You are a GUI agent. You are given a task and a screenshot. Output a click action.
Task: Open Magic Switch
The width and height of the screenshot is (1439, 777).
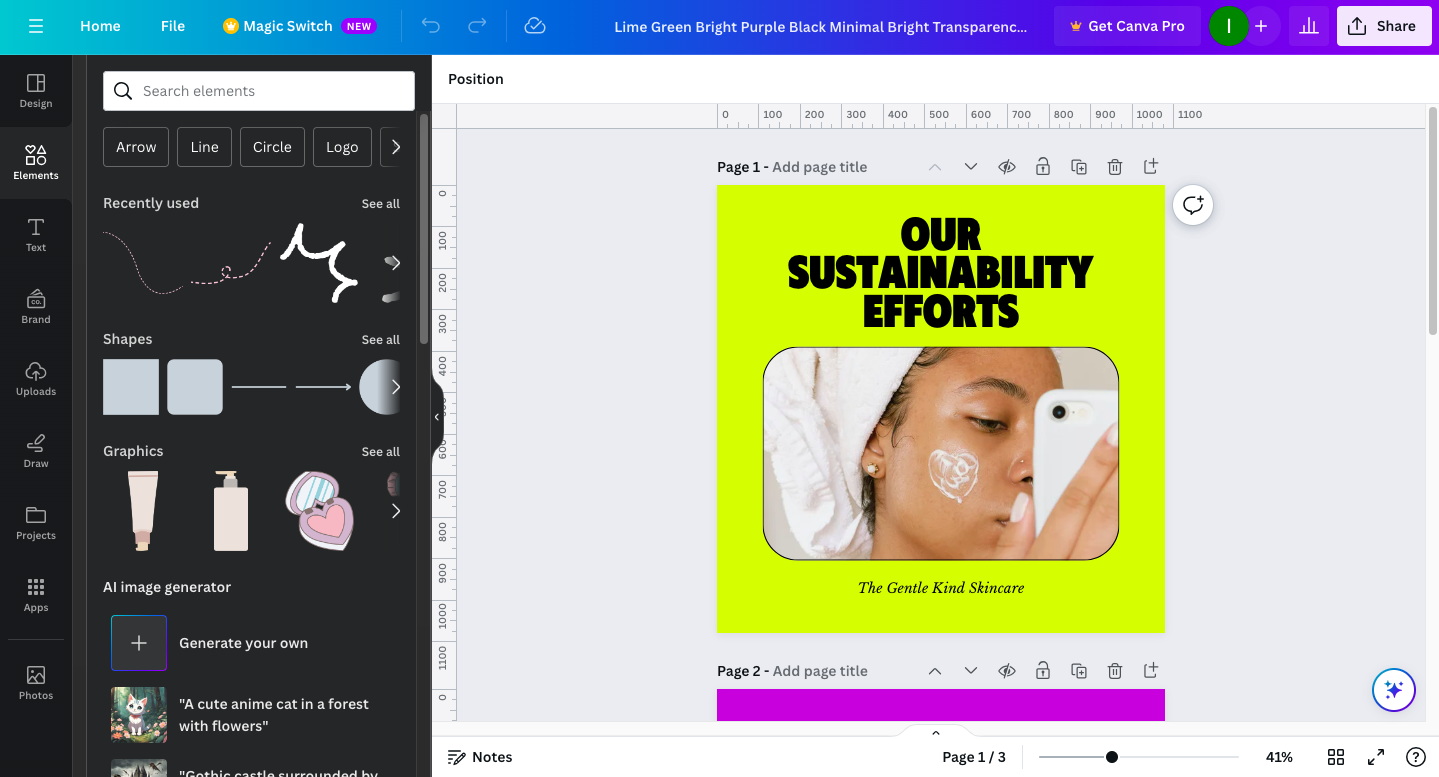click(299, 26)
